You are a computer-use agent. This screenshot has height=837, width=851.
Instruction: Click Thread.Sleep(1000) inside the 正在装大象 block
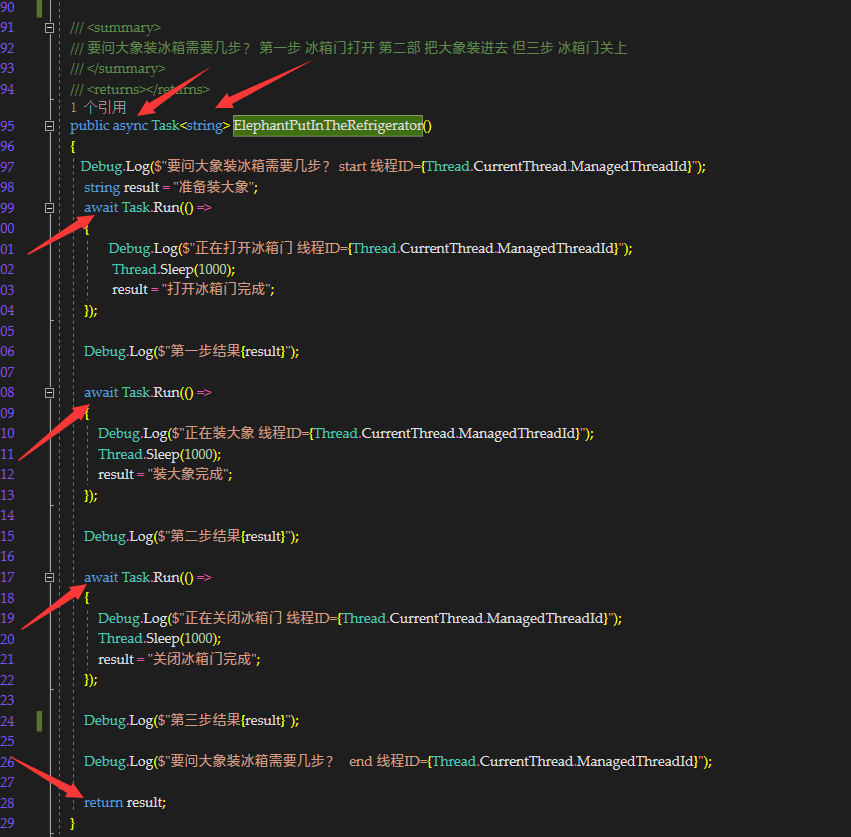(x=159, y=454)
